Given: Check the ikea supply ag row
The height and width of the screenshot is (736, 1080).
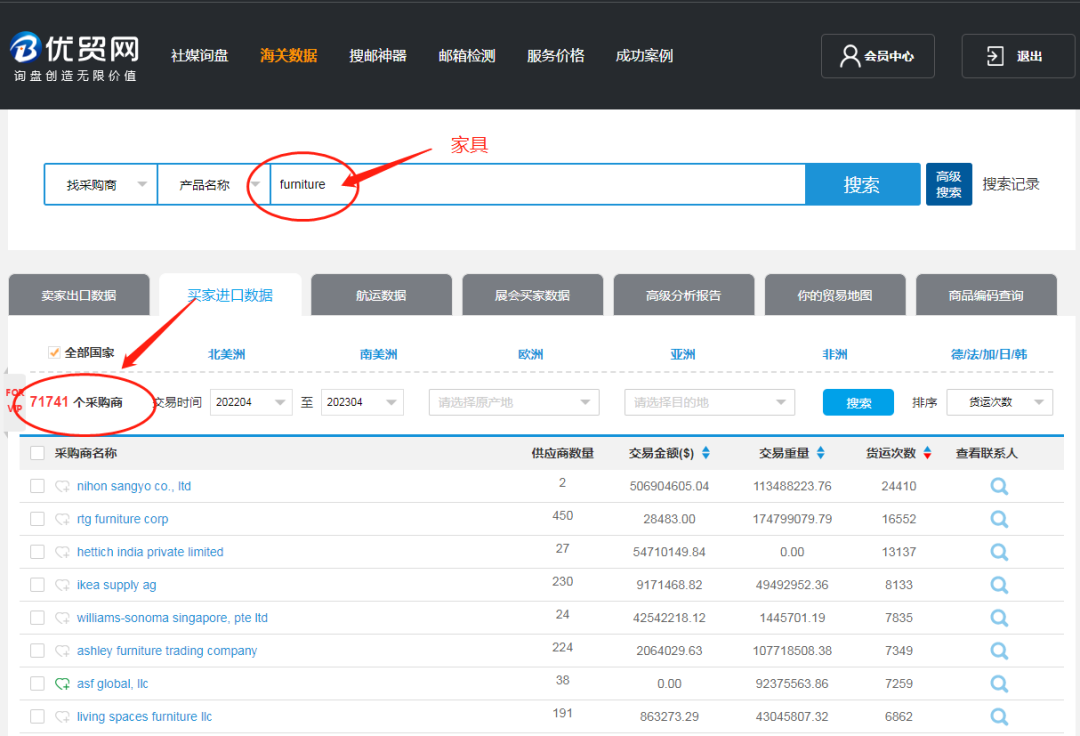Looking at the screenshot, I should 37,585.
